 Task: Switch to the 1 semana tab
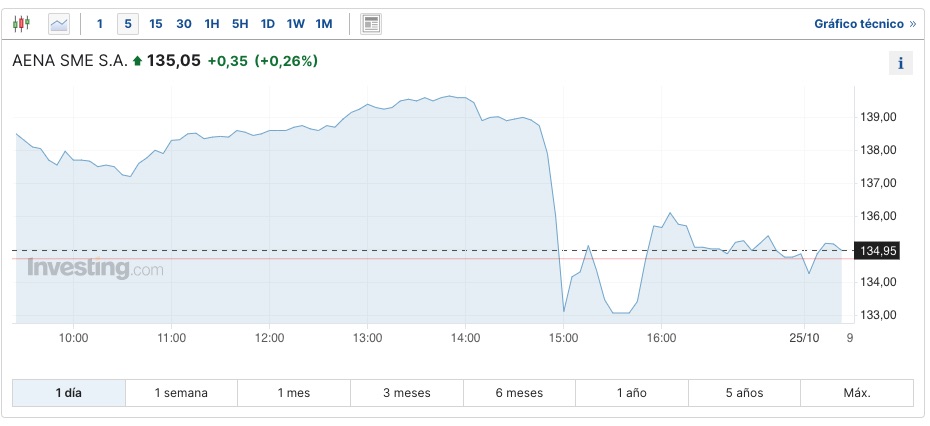coord(181,393)
